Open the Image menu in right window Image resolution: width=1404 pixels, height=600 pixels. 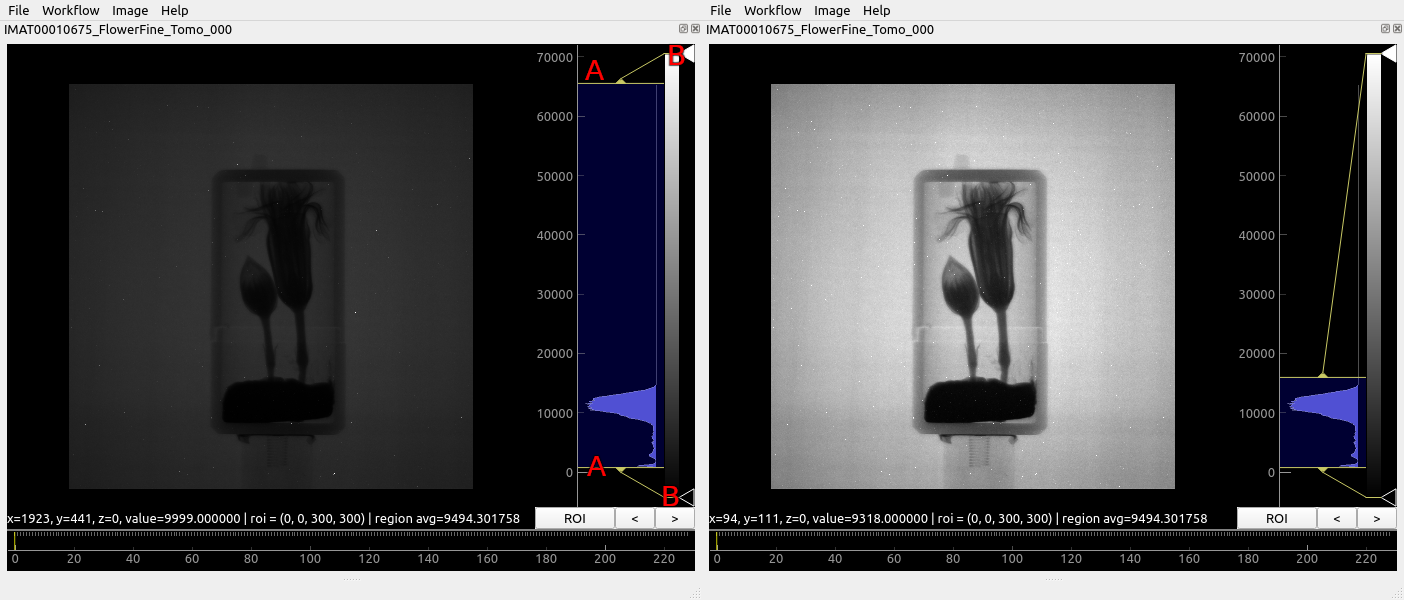(x=832, y=10)
